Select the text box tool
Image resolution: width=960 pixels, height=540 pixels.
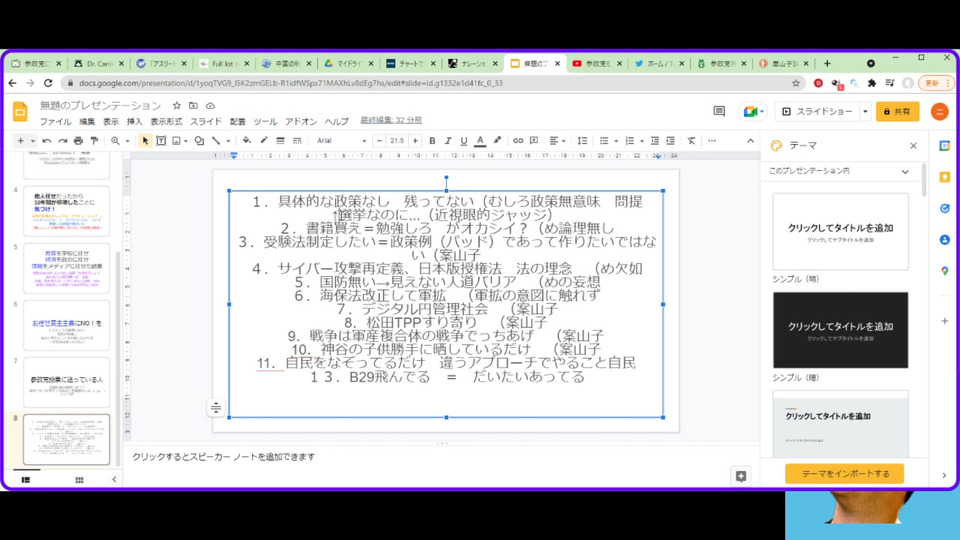coord(161,141)
